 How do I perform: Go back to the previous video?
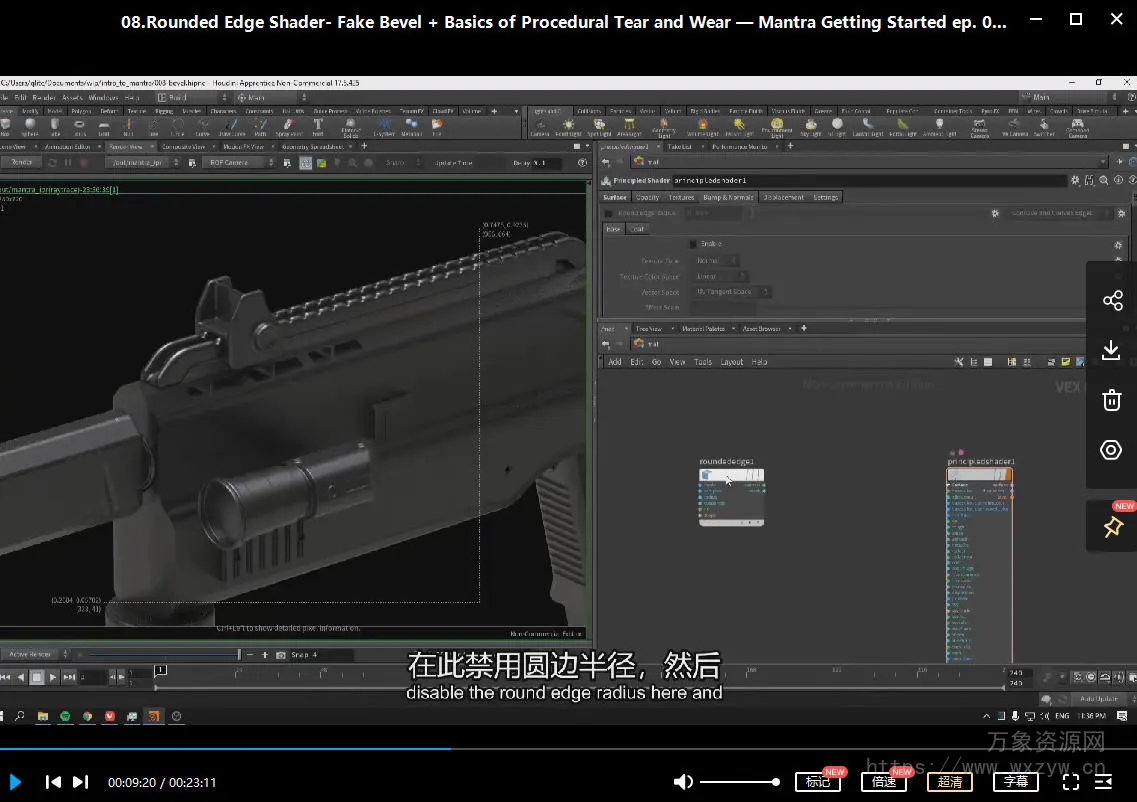coord(54,782)
